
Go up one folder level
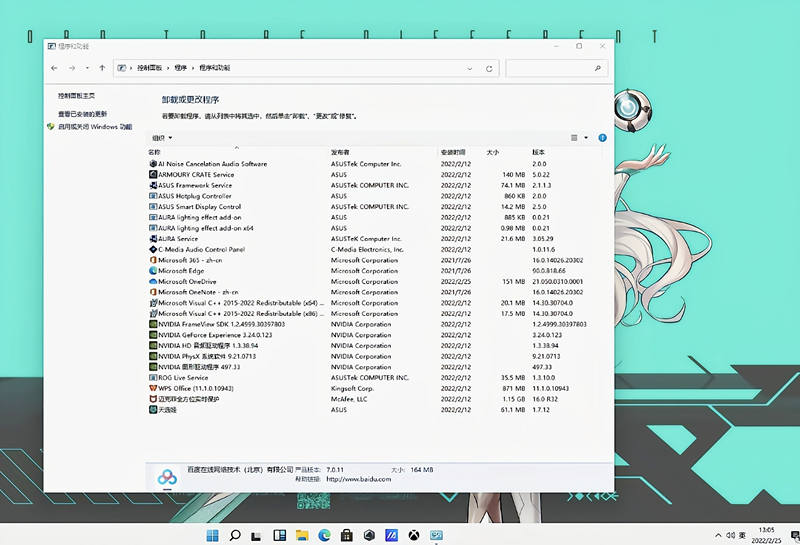point(102,68)
